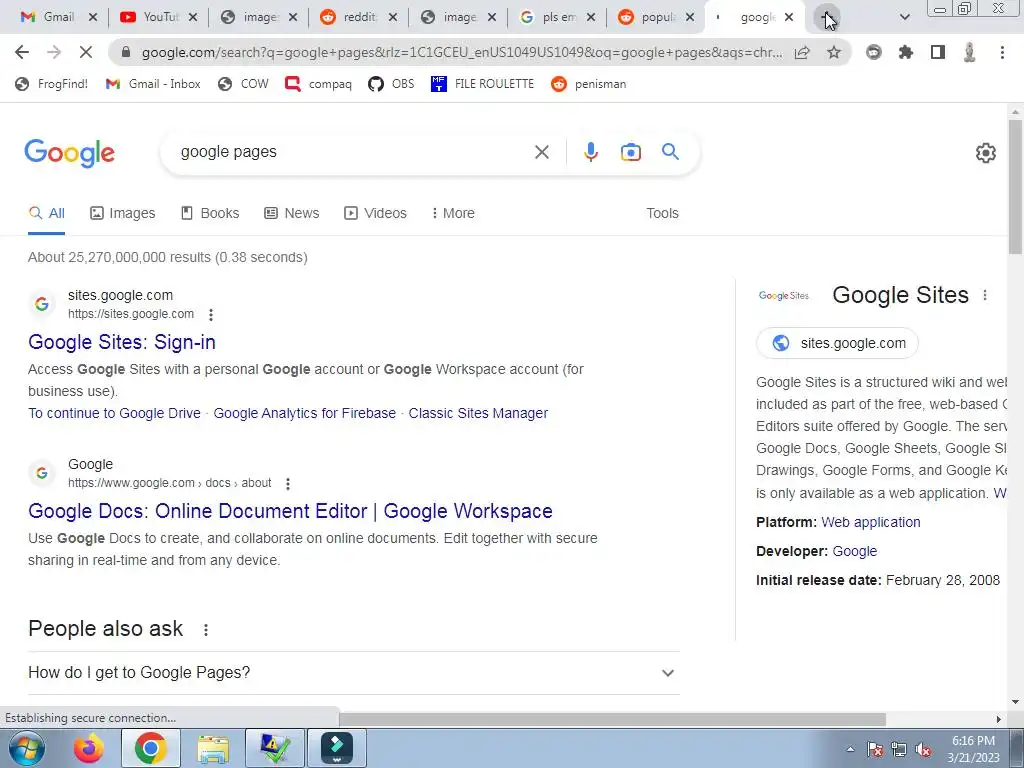Image resolution: width=1024 pixels, height=768 pixels.
Task: Switch to the pls em Google tab
Action: coord(557,18)
